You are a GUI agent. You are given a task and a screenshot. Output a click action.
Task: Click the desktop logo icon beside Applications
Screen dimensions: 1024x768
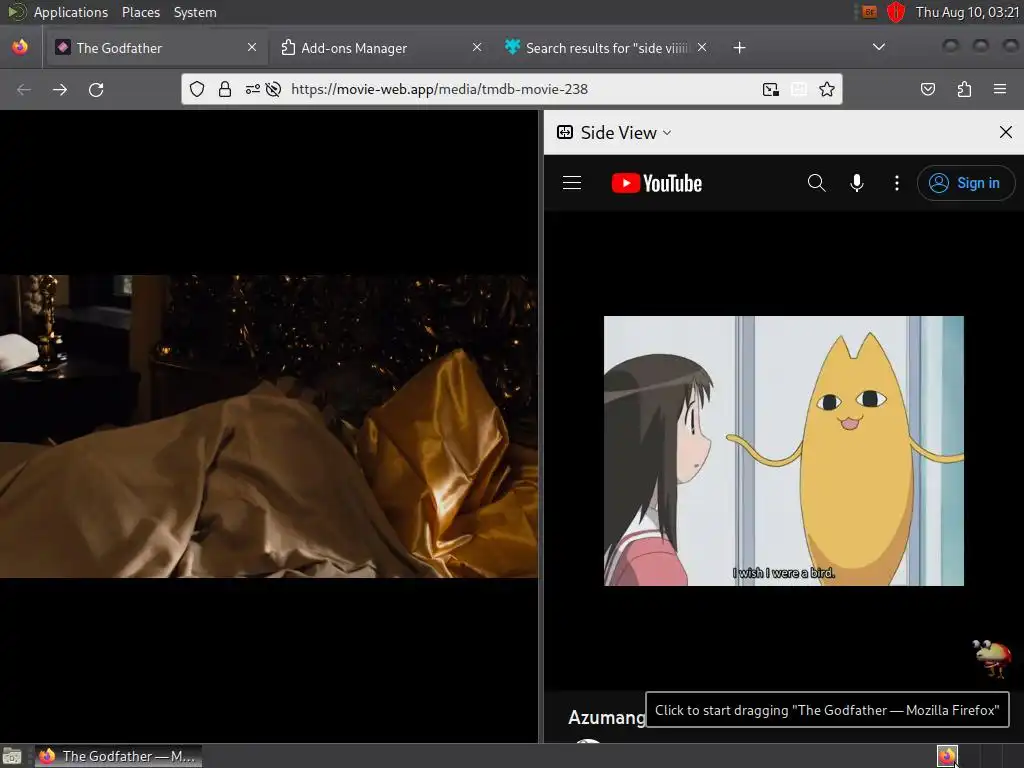16,12
